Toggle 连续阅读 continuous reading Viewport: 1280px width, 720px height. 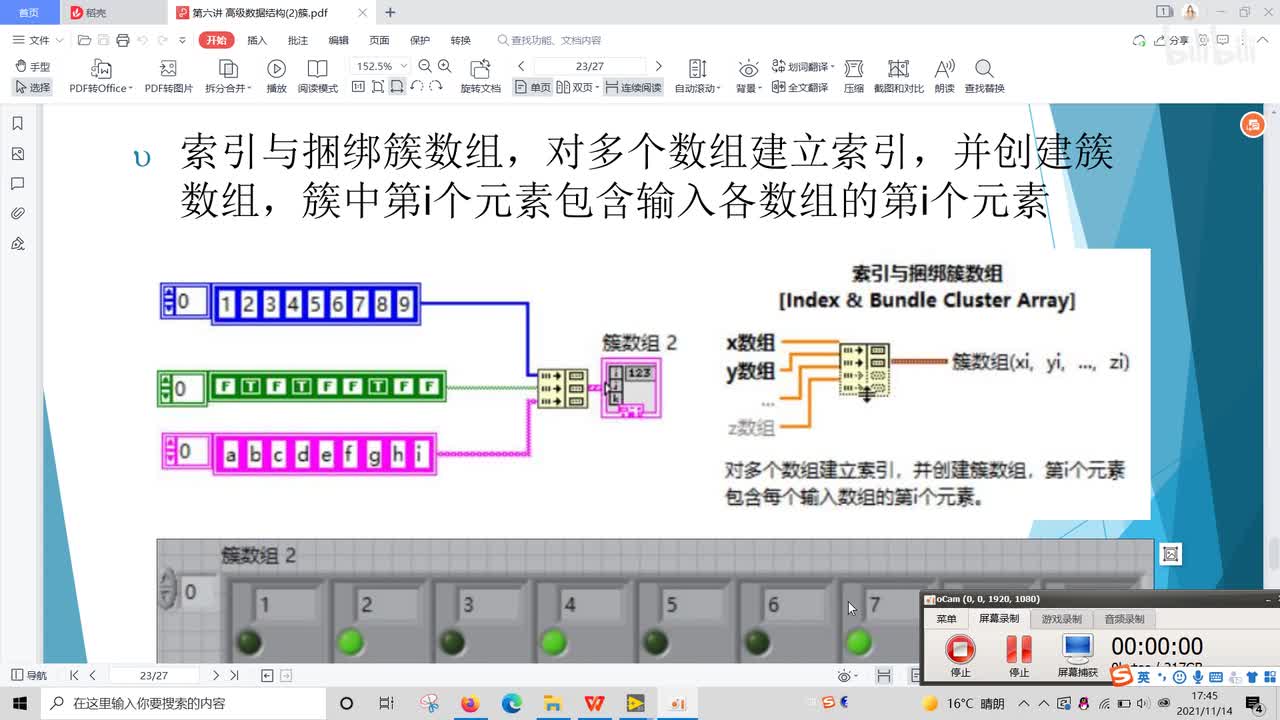(633, 88)
